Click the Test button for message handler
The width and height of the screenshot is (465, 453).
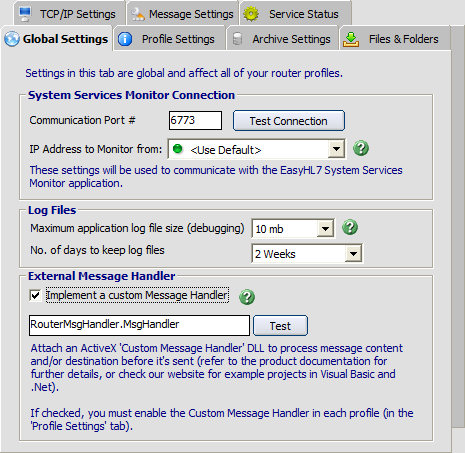click(280, 326)
